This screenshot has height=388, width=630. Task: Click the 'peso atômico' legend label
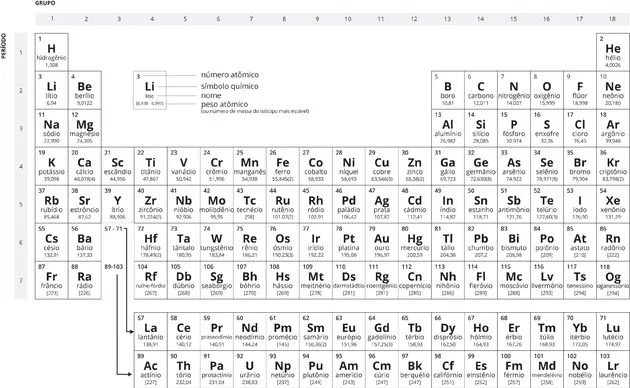[x=225, y=104]
